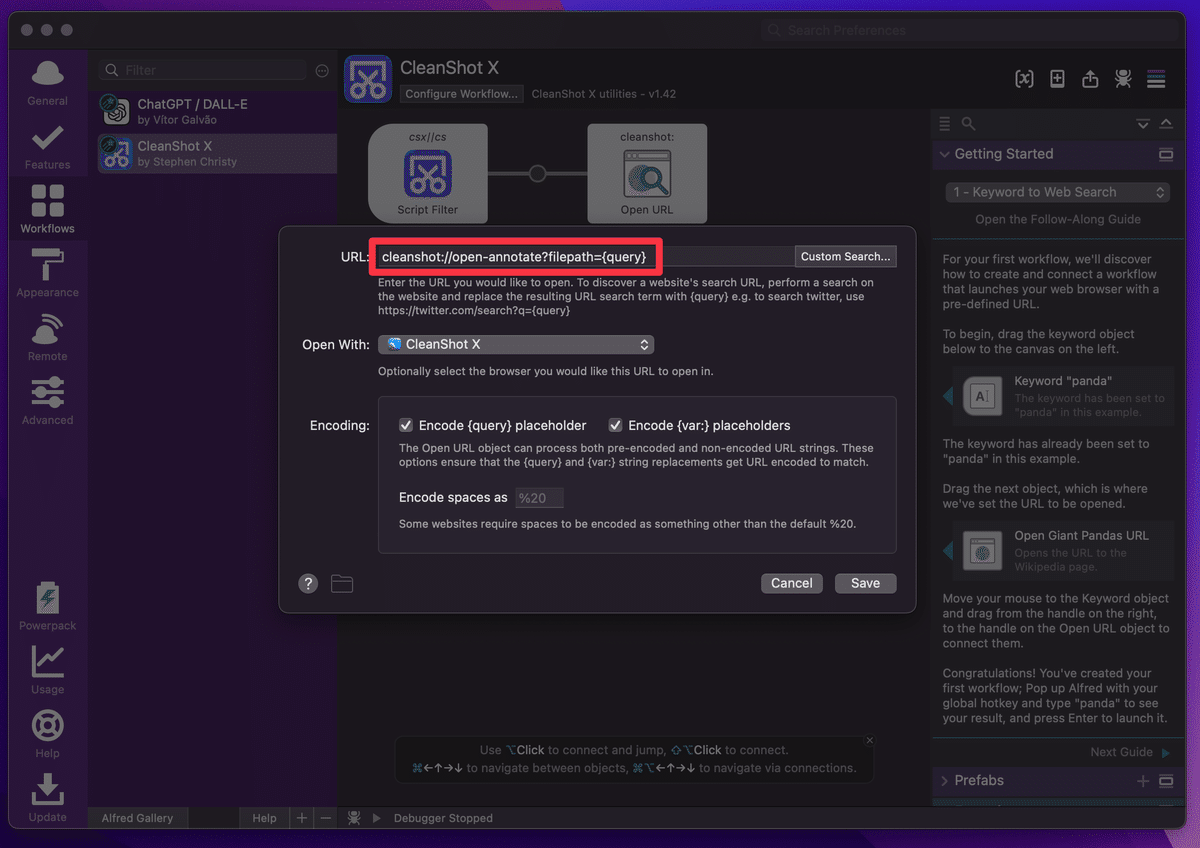The height and width of the screenshot is (848, 1200).
Task: Dismiss the canvas navigation hint box
Action: (869, 741)
